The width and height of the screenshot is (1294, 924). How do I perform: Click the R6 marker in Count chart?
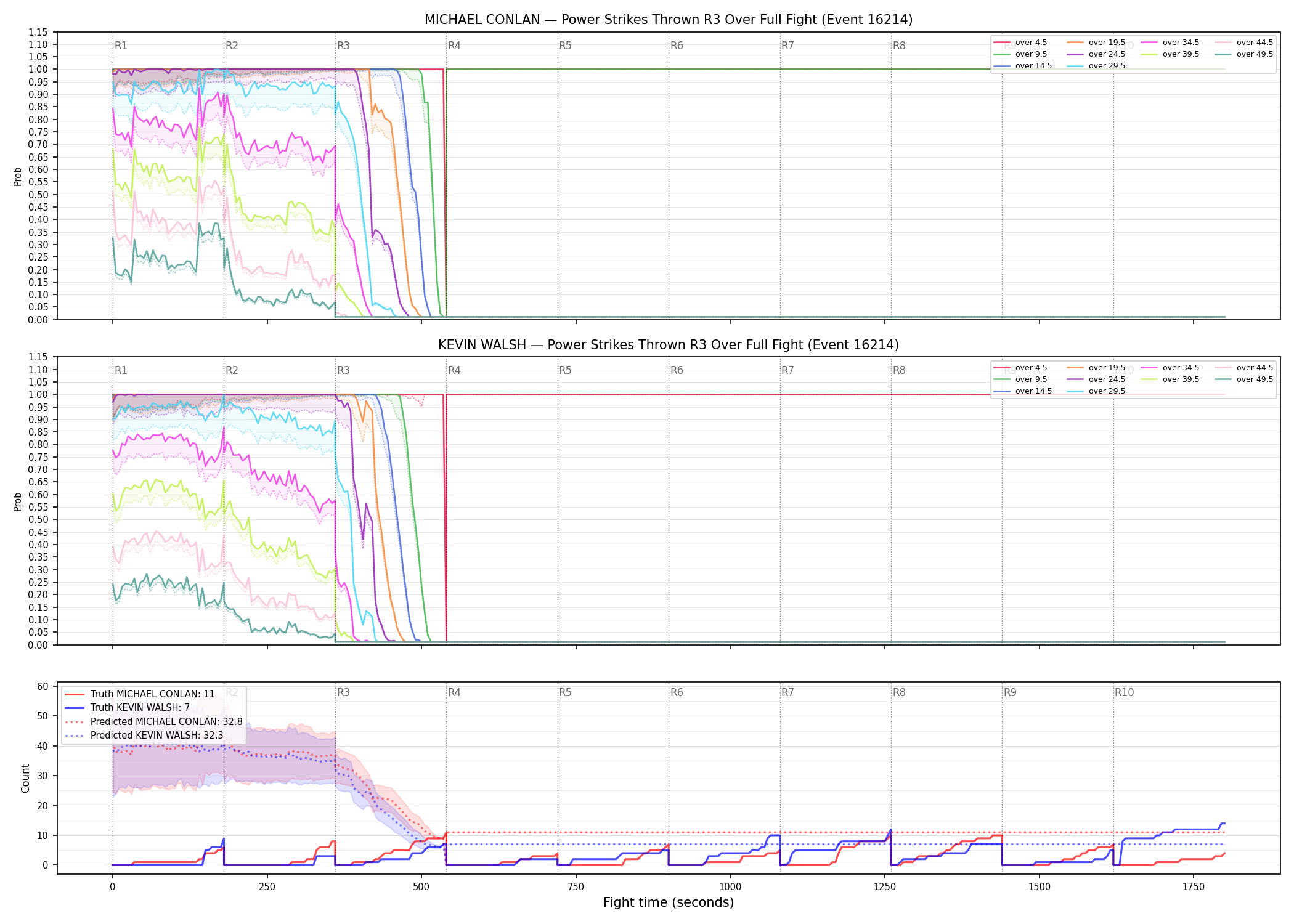tap(677, 692)
